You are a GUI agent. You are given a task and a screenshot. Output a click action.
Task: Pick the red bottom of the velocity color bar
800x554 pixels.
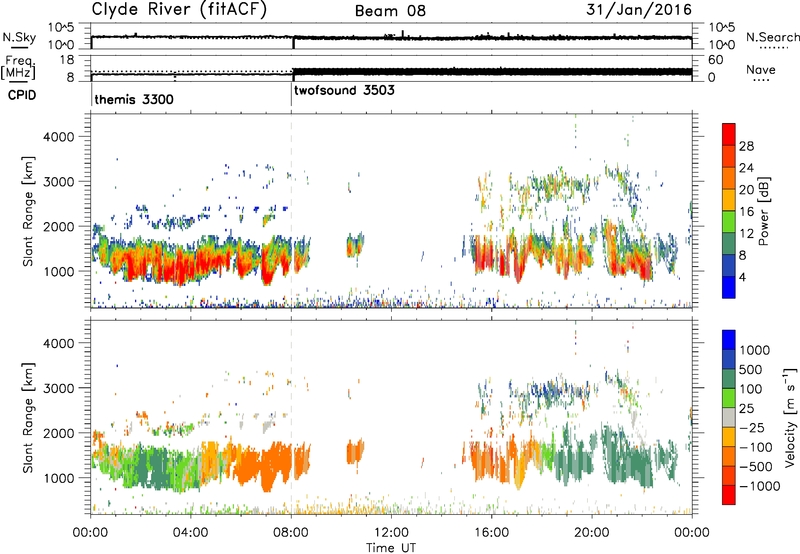coord(729,494)
